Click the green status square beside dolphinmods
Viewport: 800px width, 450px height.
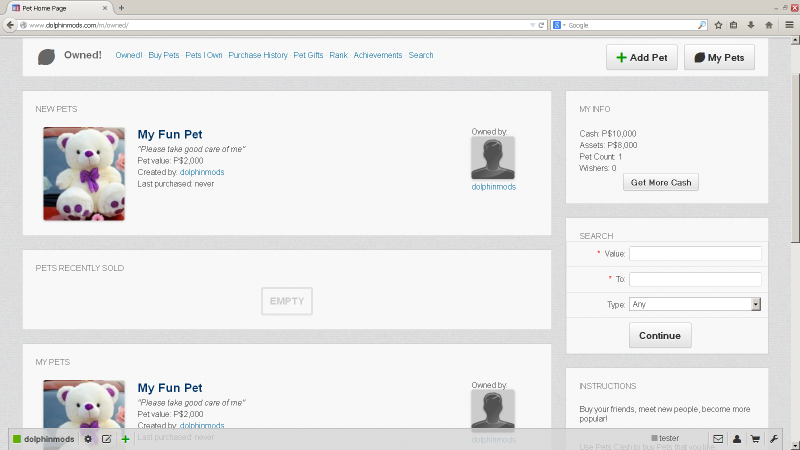pyautogui.click(x=17, y=439)
